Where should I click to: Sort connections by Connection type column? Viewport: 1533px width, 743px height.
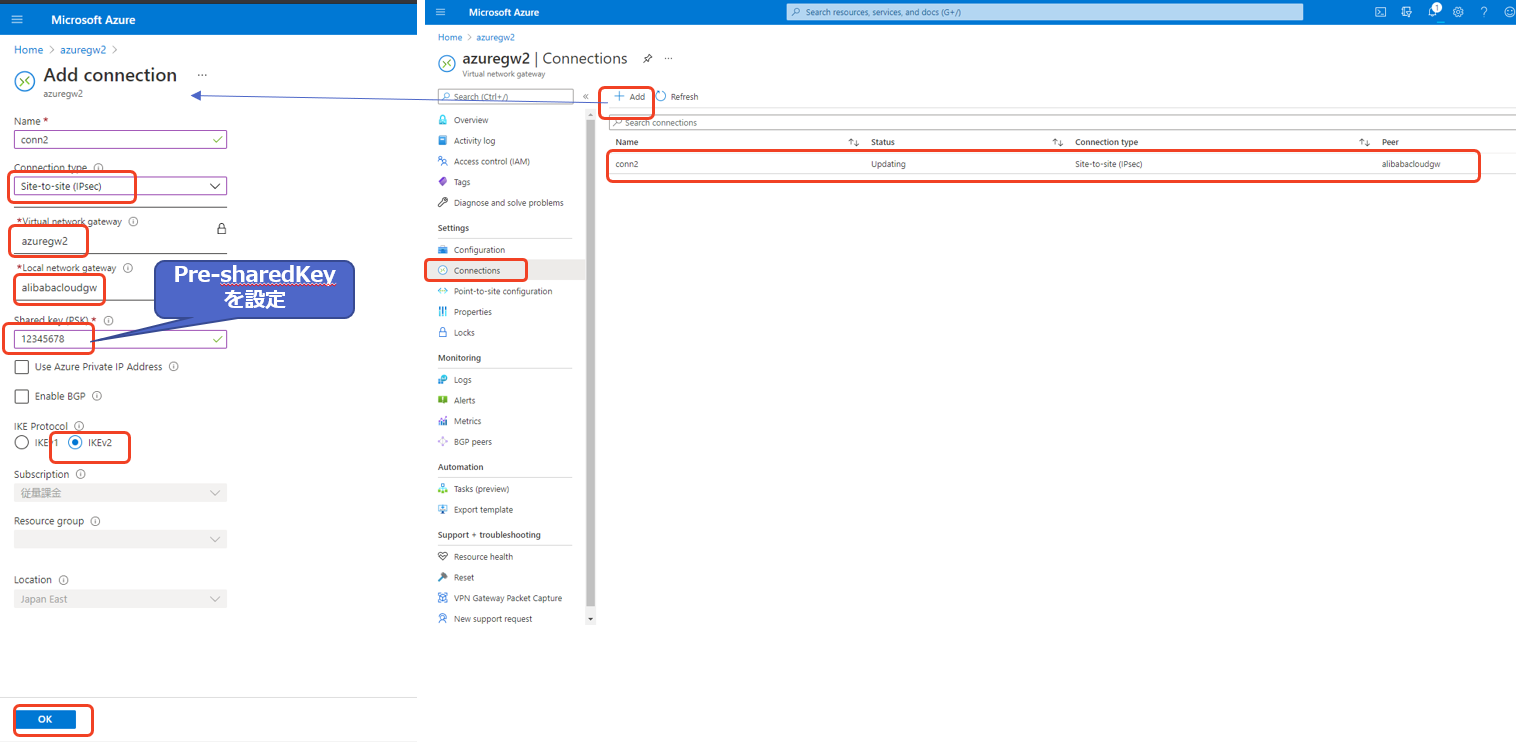1364,142
